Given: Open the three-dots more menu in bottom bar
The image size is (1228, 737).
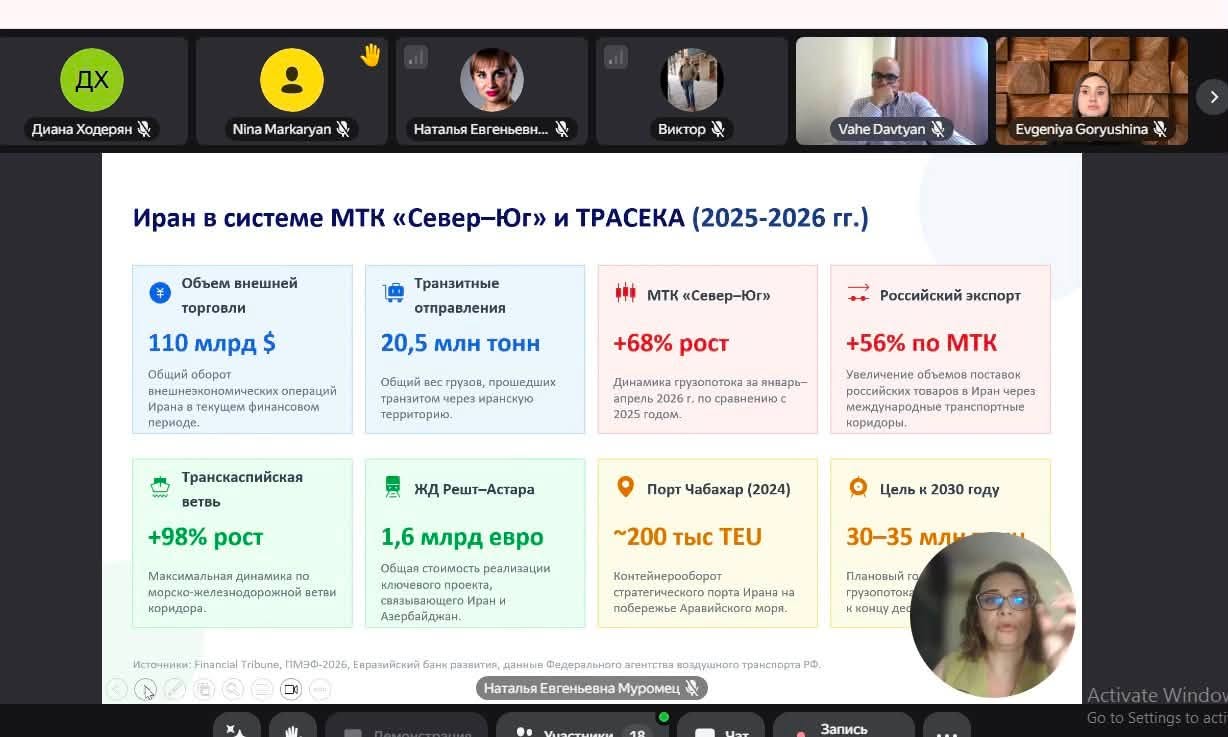Looking at the screenshot, I should click(x=946, y=728).
